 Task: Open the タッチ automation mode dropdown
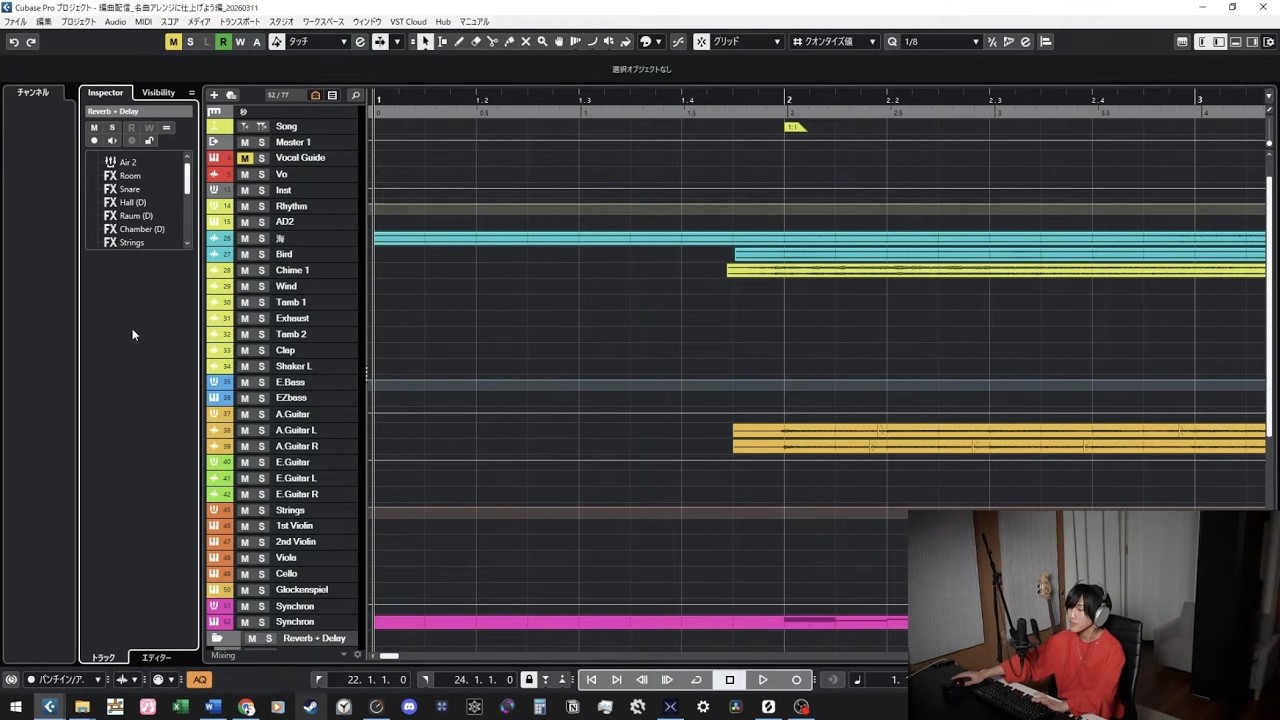point(318,42)
